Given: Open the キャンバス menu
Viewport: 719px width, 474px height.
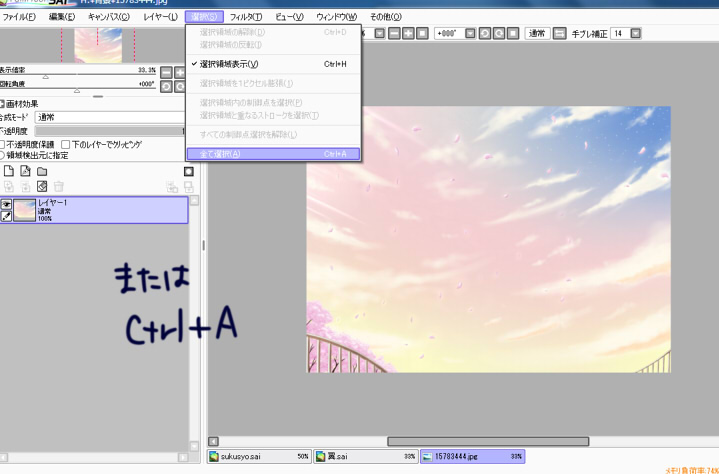Looking at the screenshot, I should coord(109,17).
